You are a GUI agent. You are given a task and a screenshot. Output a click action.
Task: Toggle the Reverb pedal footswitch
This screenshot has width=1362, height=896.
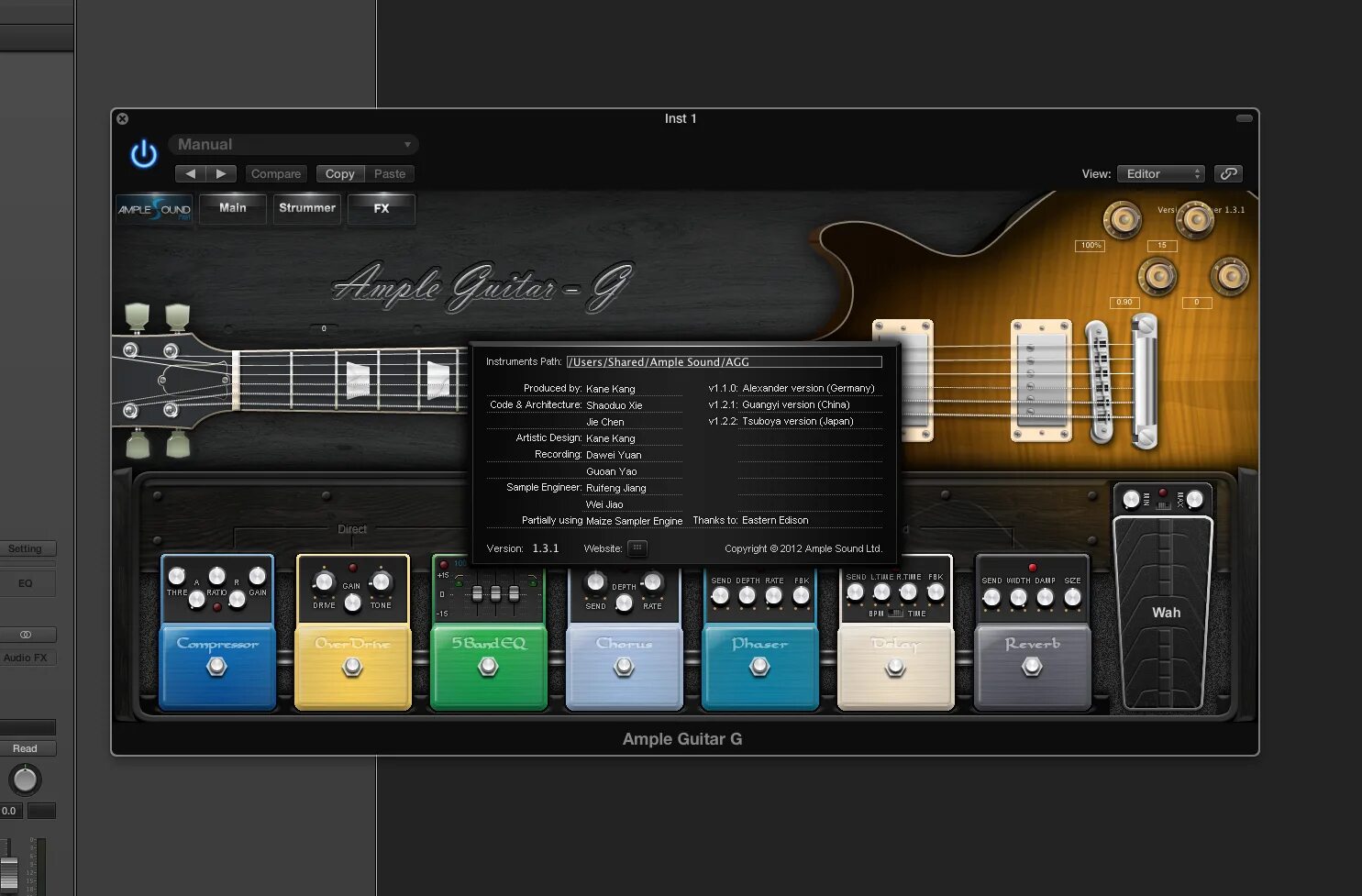coord(1032,667)
